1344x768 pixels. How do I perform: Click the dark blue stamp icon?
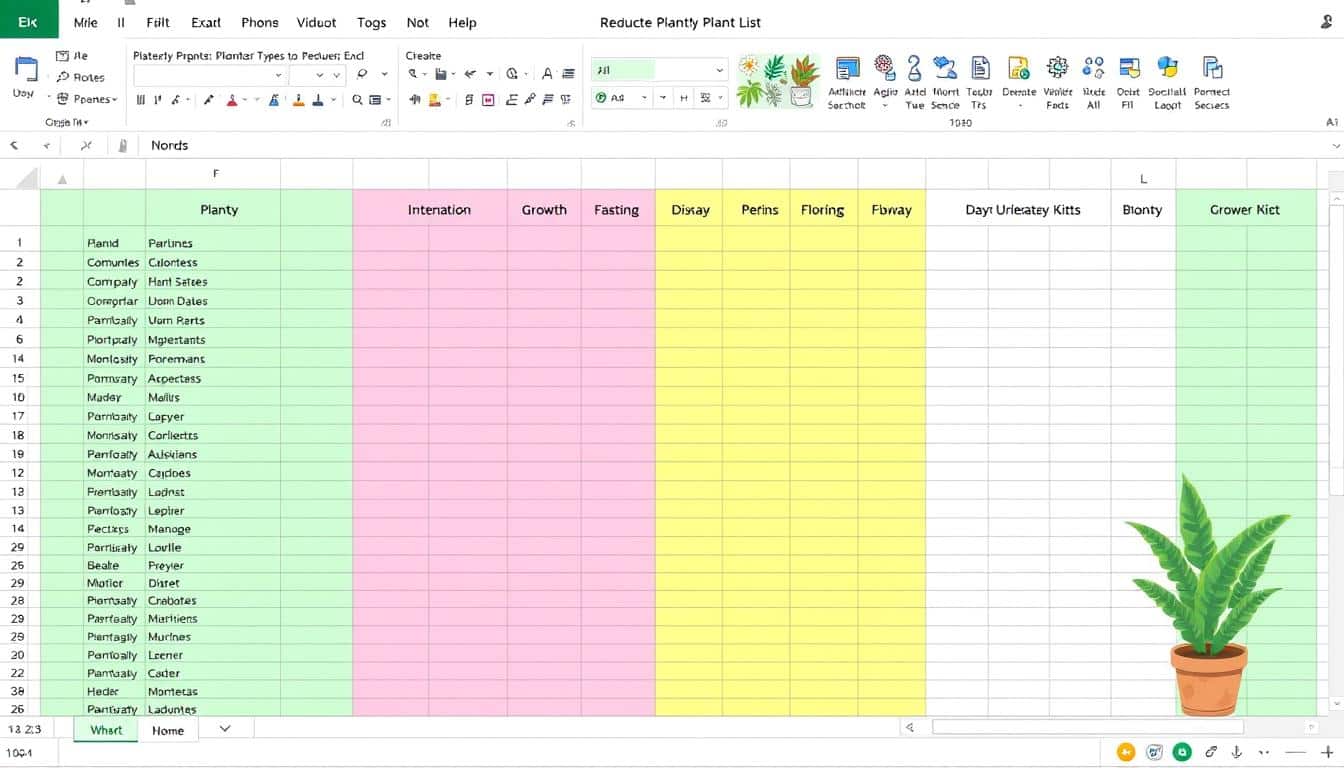click(318, 100)
